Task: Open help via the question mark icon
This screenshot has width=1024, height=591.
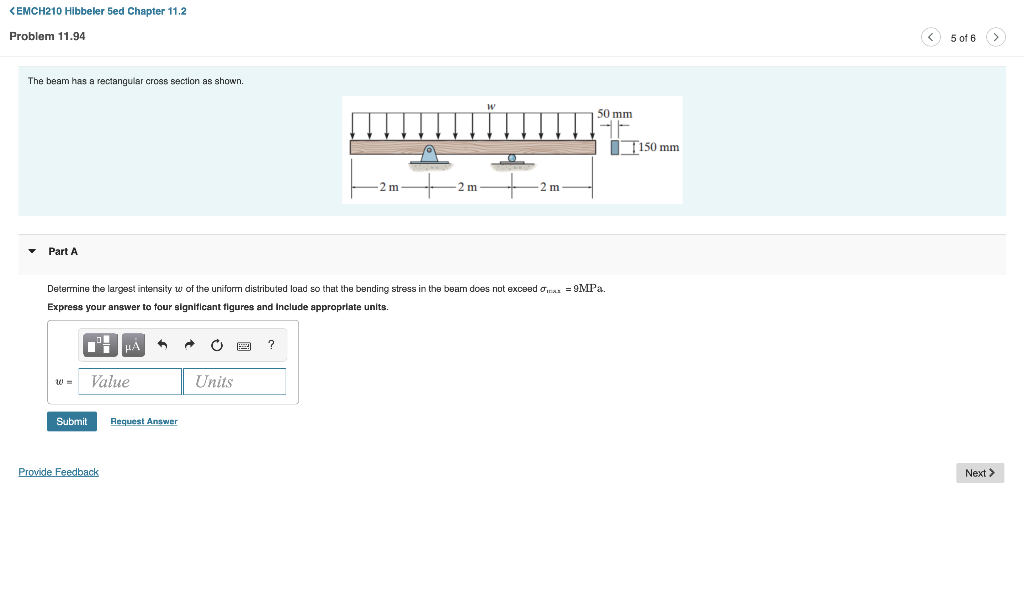Action: pyautogui.click(x=270, y=345)
